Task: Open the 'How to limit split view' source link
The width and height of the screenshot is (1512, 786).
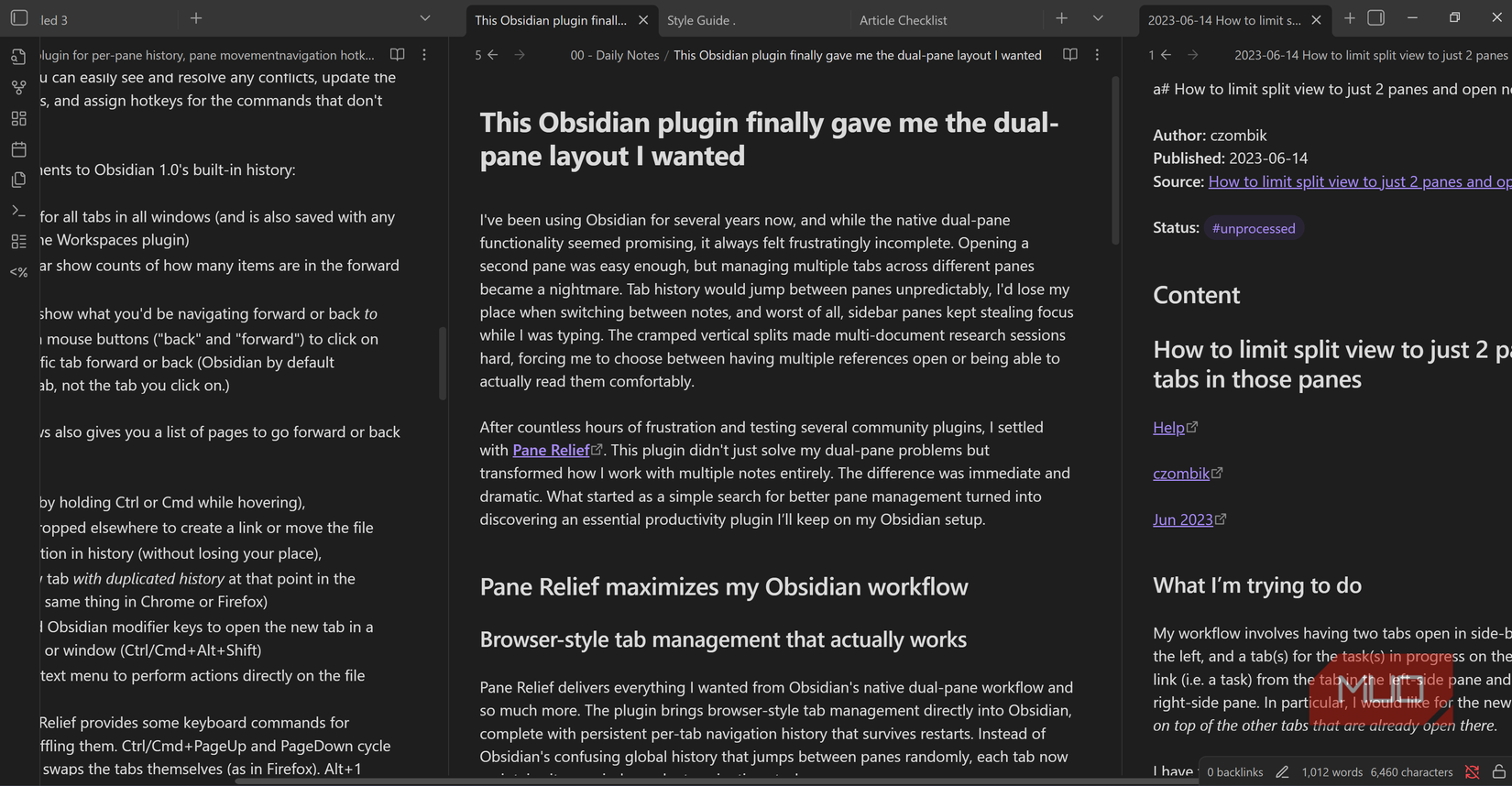Action: click(x=1360, y=181)
